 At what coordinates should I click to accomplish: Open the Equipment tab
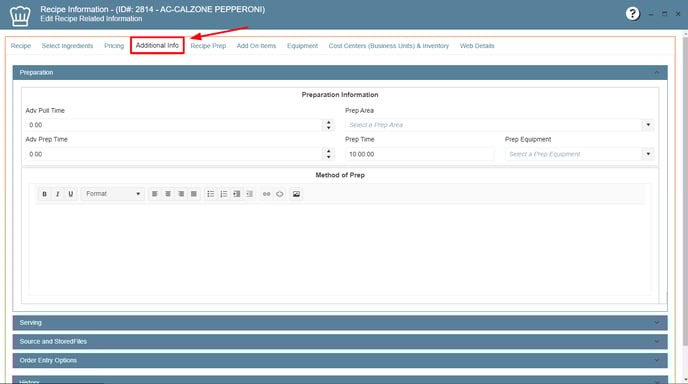tap(302, 46)
